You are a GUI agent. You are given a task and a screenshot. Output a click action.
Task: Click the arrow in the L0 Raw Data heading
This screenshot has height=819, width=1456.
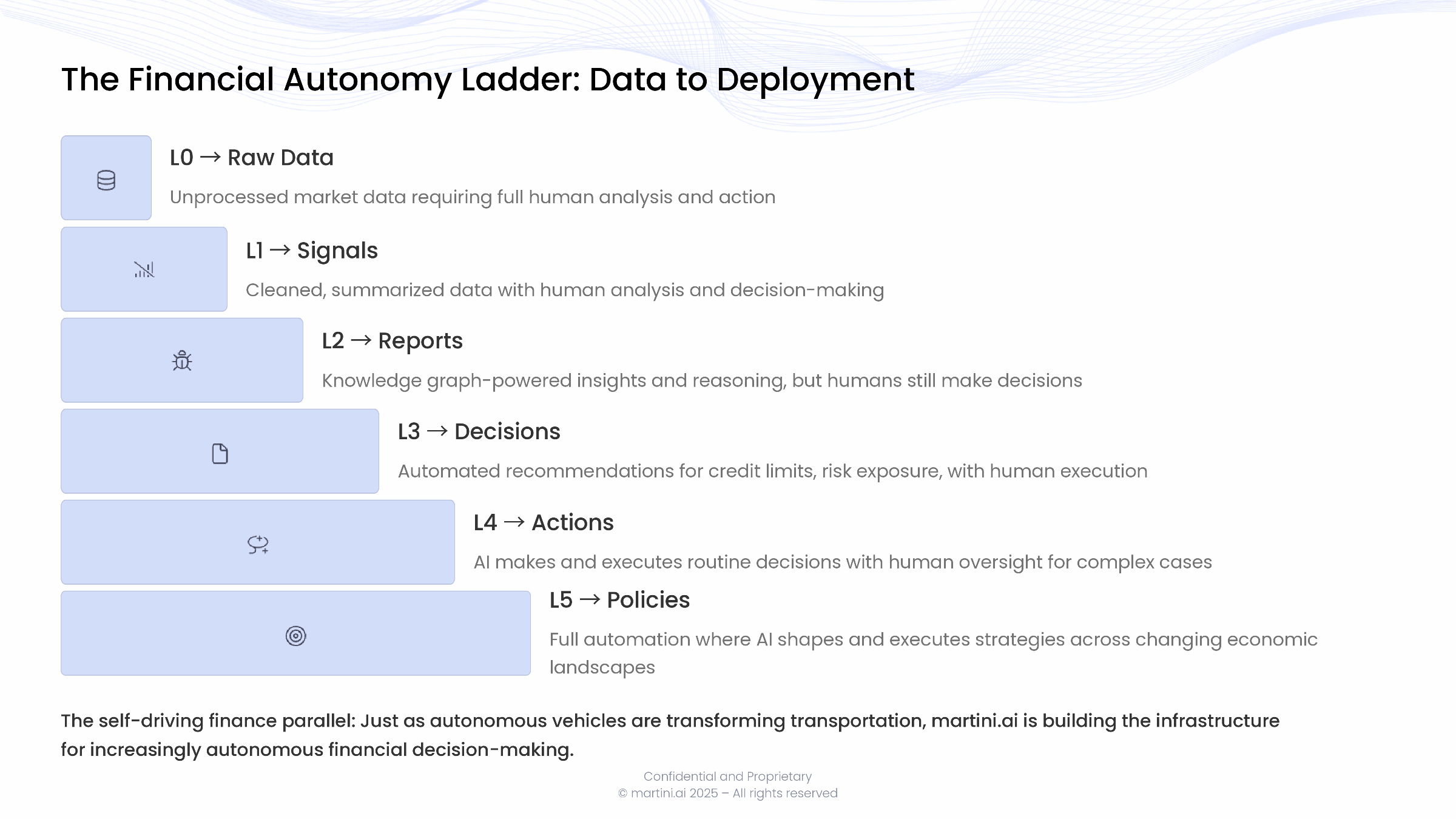tap(210, 157)
